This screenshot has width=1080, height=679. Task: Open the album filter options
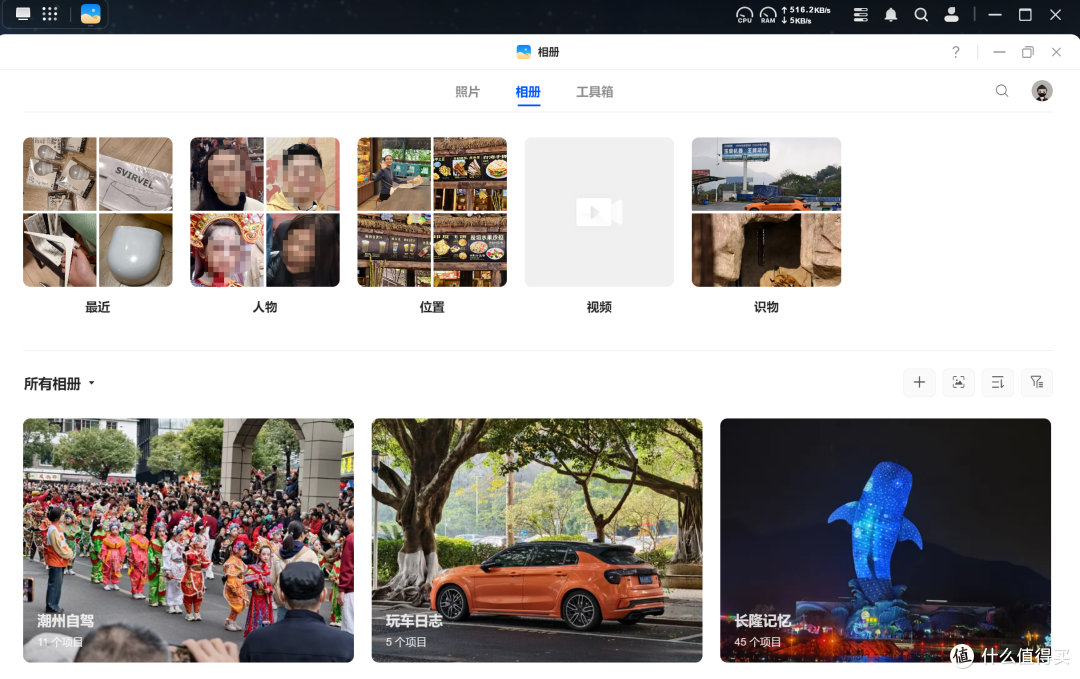coord(1037,382)
